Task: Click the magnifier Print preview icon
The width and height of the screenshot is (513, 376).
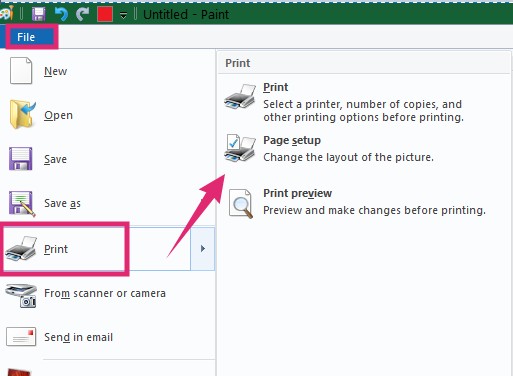Action: [241, 203]
